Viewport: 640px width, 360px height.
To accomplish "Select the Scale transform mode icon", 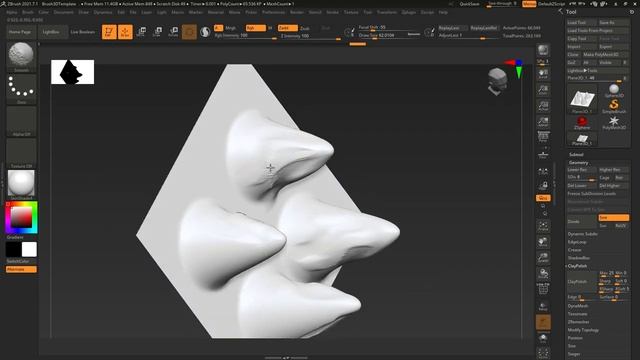I will [157, 31].
